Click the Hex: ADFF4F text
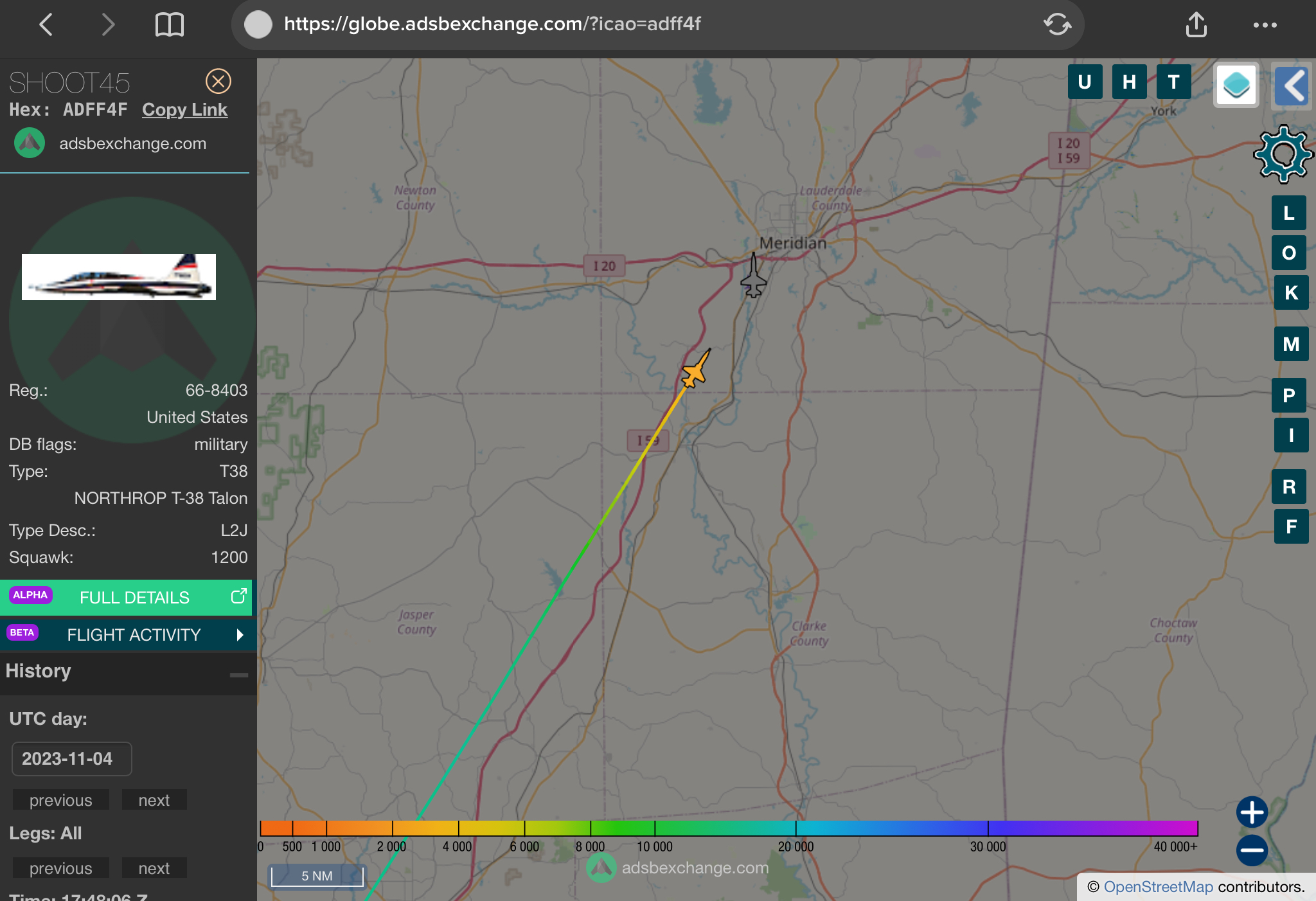 click(68, 110)
